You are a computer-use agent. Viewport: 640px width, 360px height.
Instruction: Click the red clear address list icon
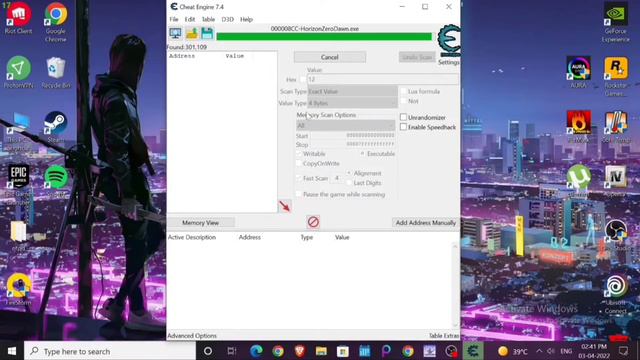[313, 222]
